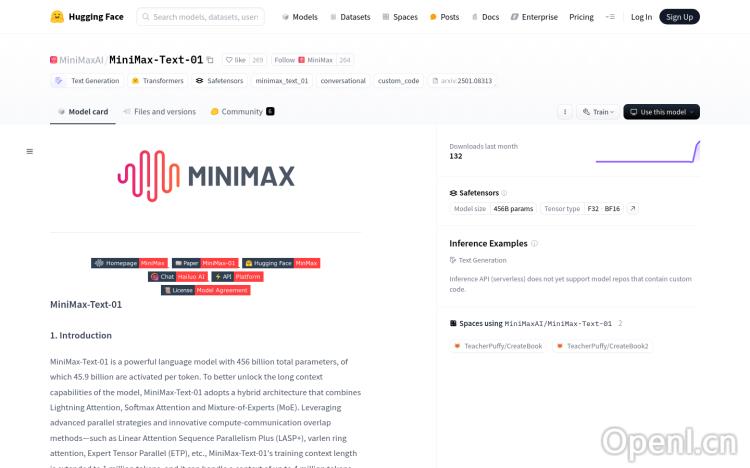Image resolution: width=750 pixels, height=468 pixels.
Task: Expand the Use this model dropdown
Action: (x=662, y=112)
